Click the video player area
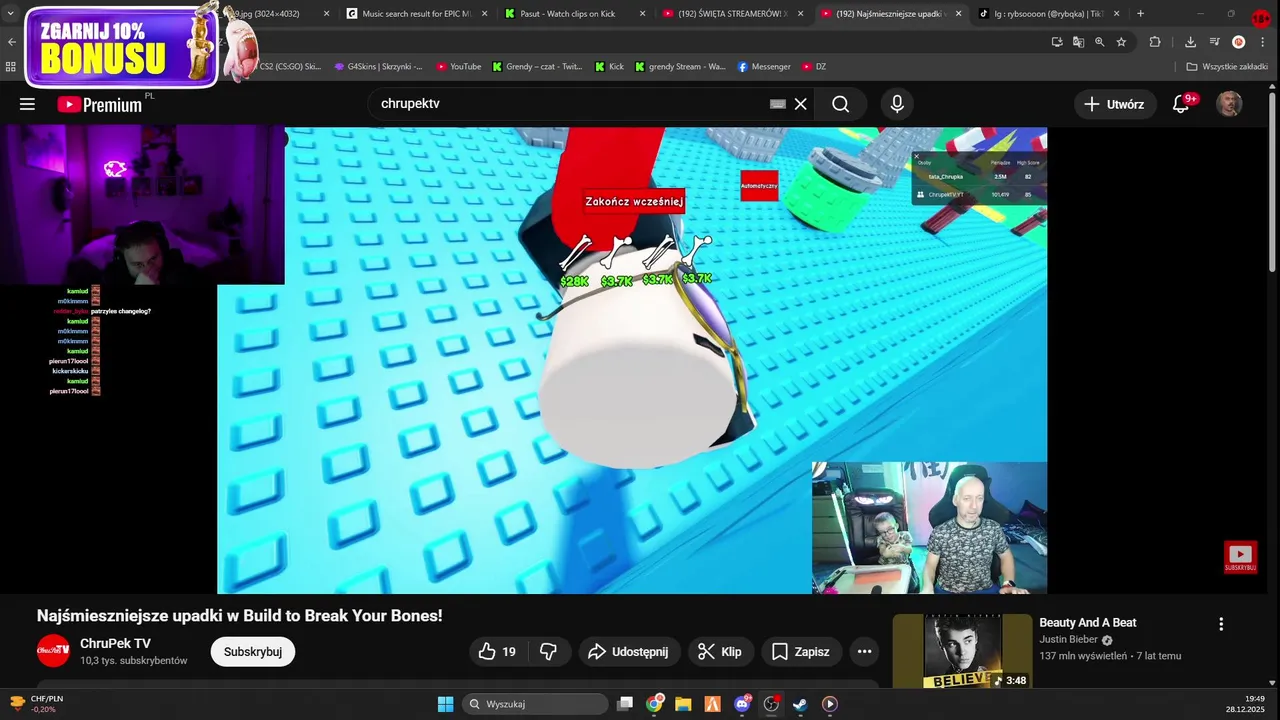 632,360
